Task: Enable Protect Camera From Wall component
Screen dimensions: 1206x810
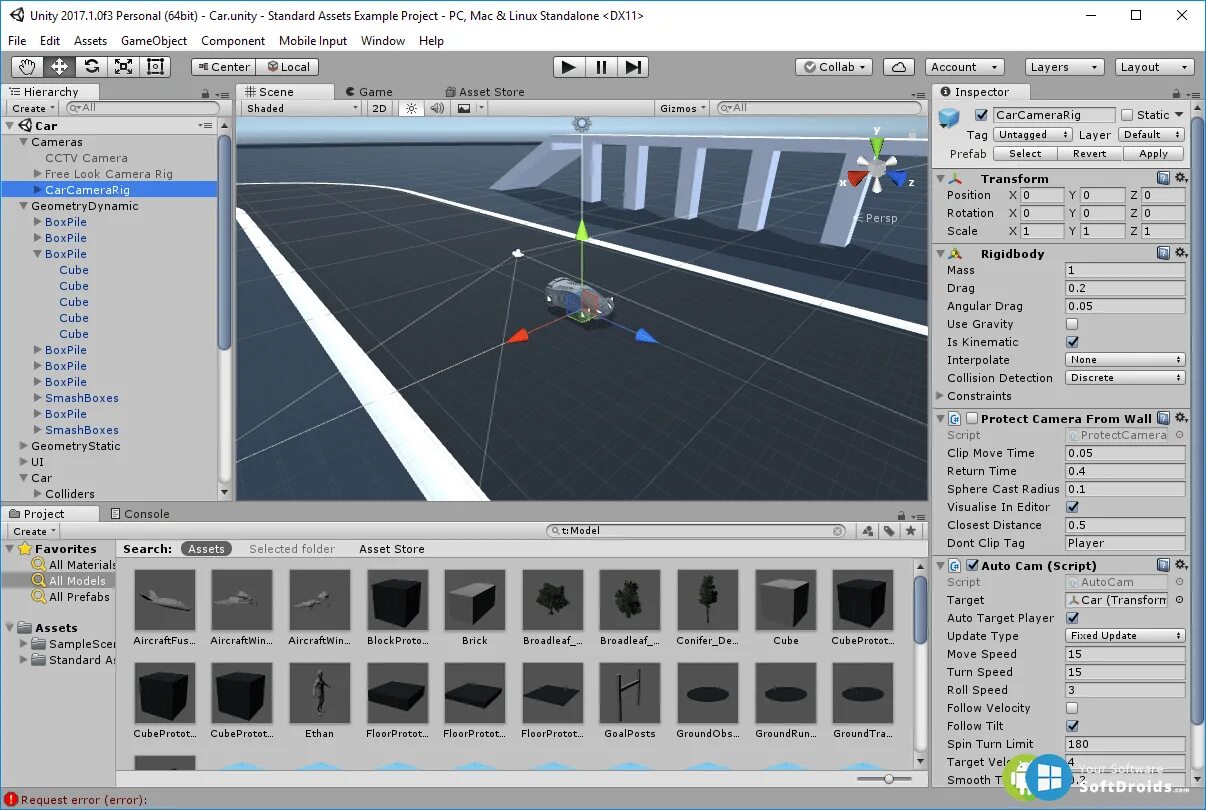Action: click(972, 418)
